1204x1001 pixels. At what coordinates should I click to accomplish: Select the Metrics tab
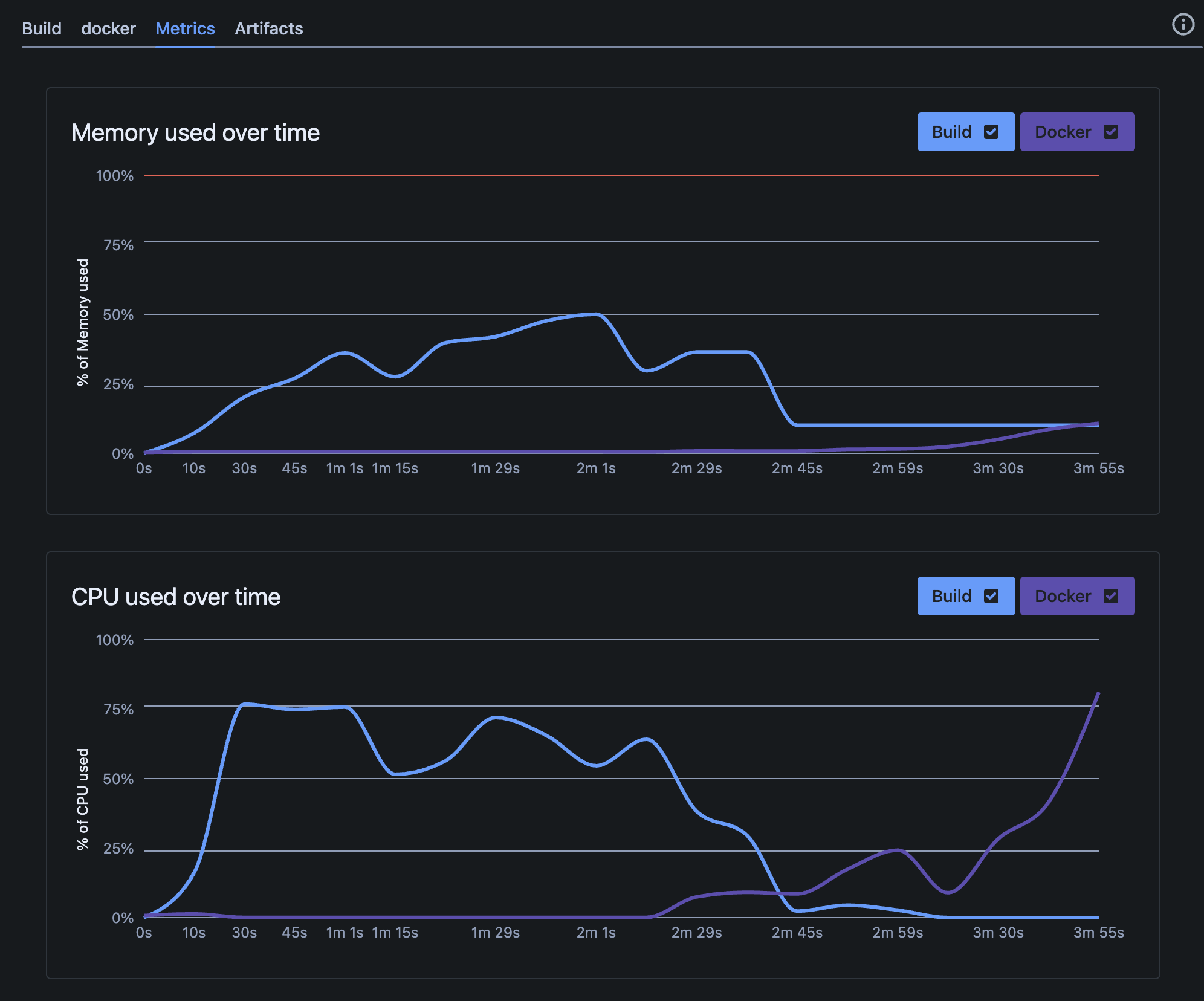tap(185, 28)
